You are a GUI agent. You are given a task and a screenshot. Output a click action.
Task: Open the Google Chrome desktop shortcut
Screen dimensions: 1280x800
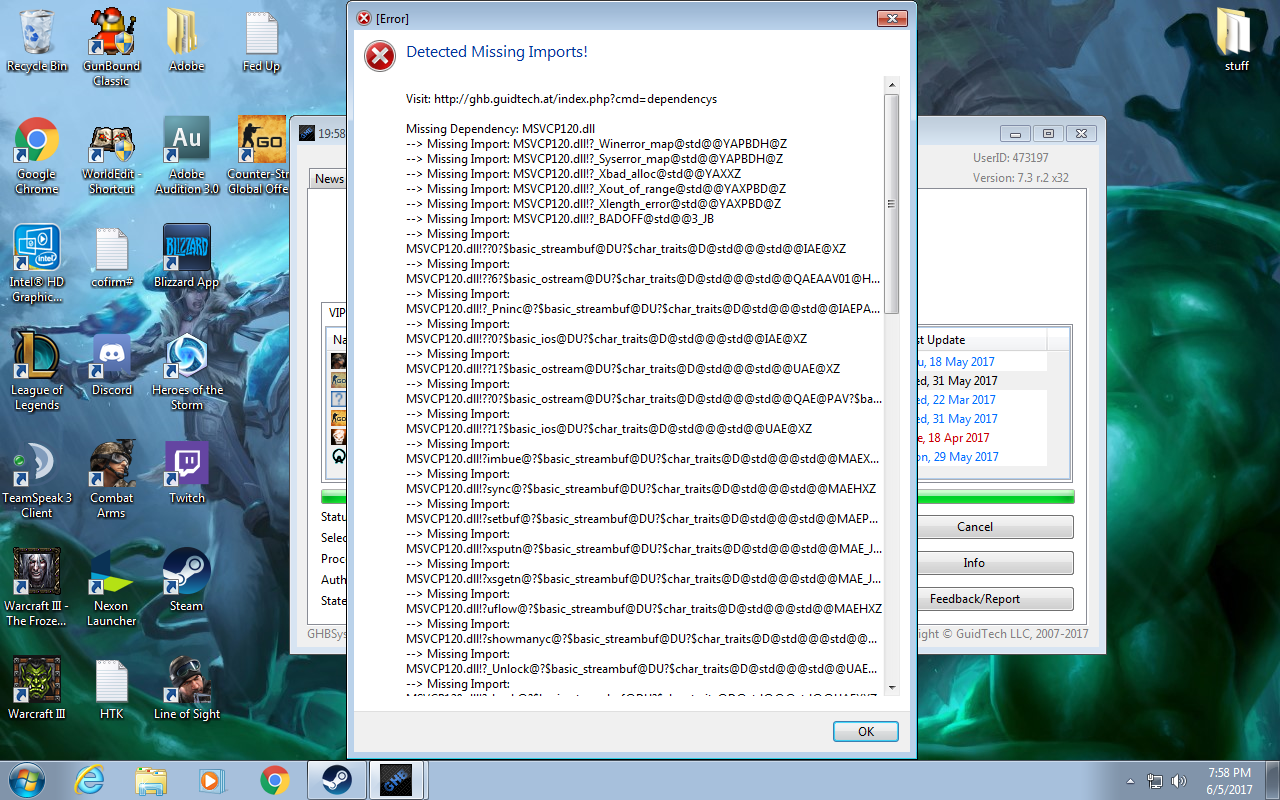[x=37, y=157]
